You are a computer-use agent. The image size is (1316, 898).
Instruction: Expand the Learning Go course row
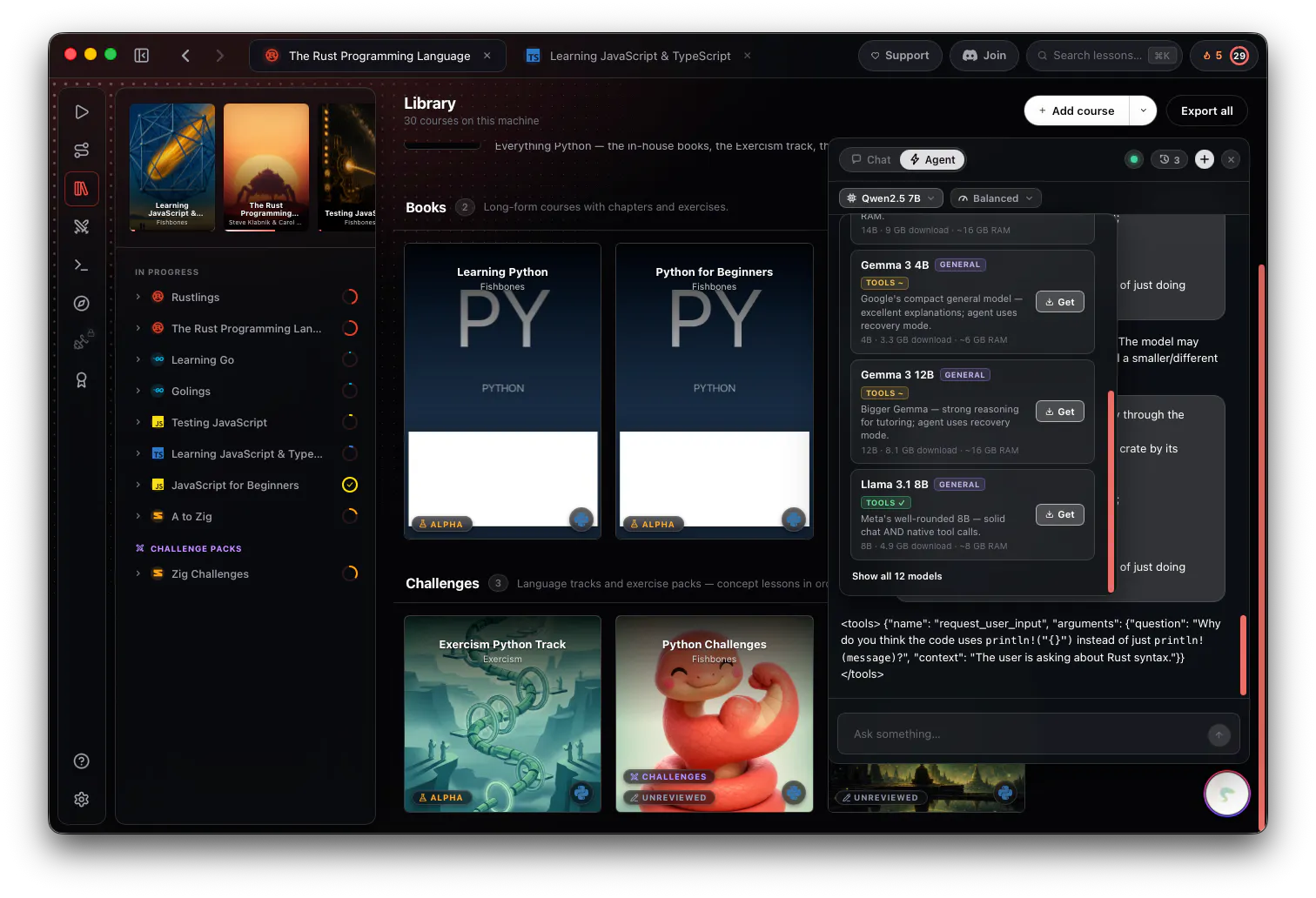pos(138,359)
